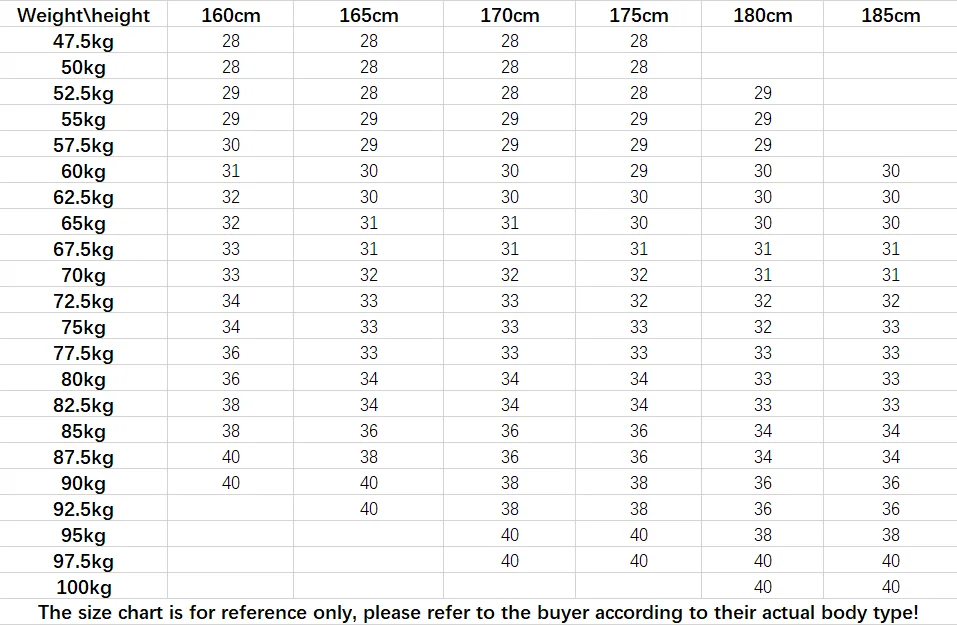Click the 175cm height header
Image resolution: width=957 pixels, height=625 pixels.
click(638, 15)
